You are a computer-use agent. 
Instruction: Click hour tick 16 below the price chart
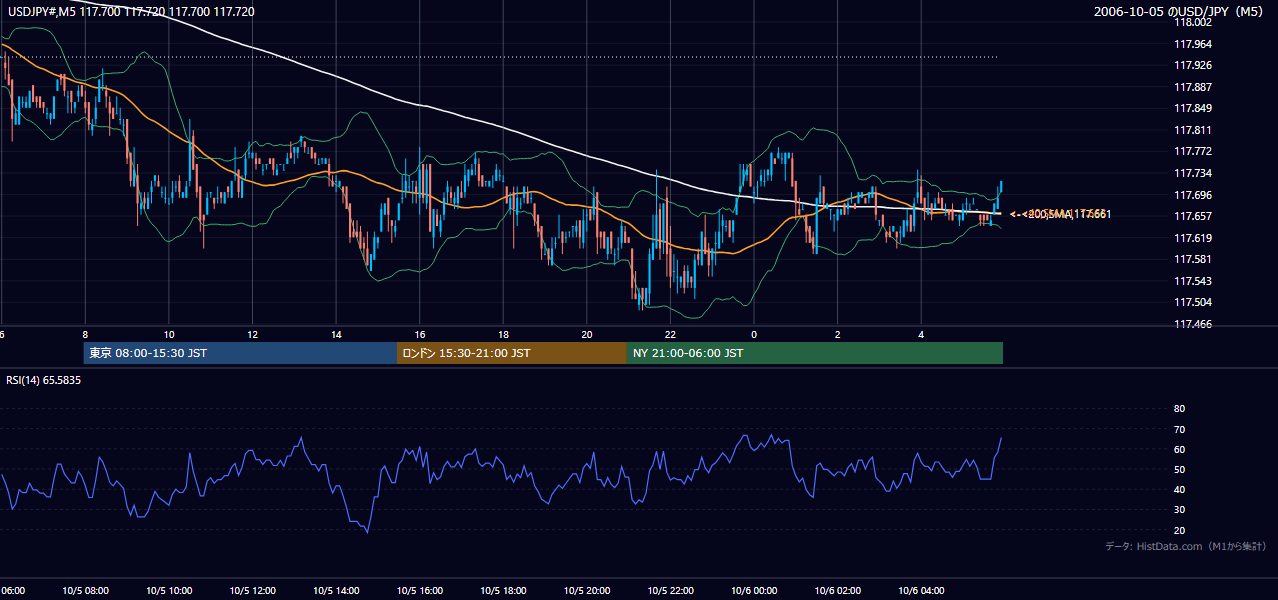point(419,335)
